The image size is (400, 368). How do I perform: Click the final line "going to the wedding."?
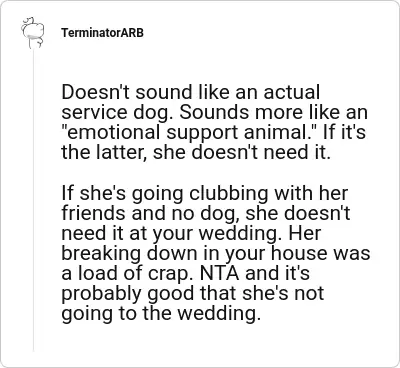pos(161,314)
